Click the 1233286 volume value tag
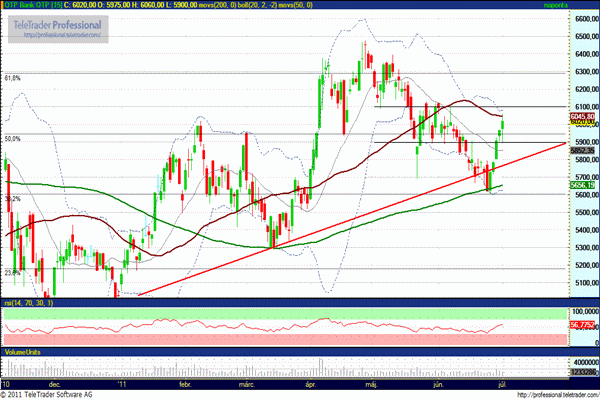Image resolution: width=600 pixels, height=400 pixels. click(583, 371)
